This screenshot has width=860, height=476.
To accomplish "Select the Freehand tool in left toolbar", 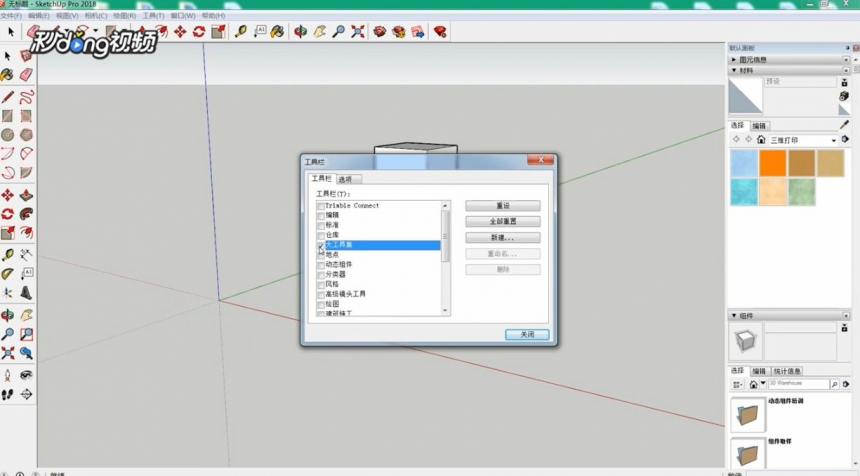I will [x=26, y=98].
